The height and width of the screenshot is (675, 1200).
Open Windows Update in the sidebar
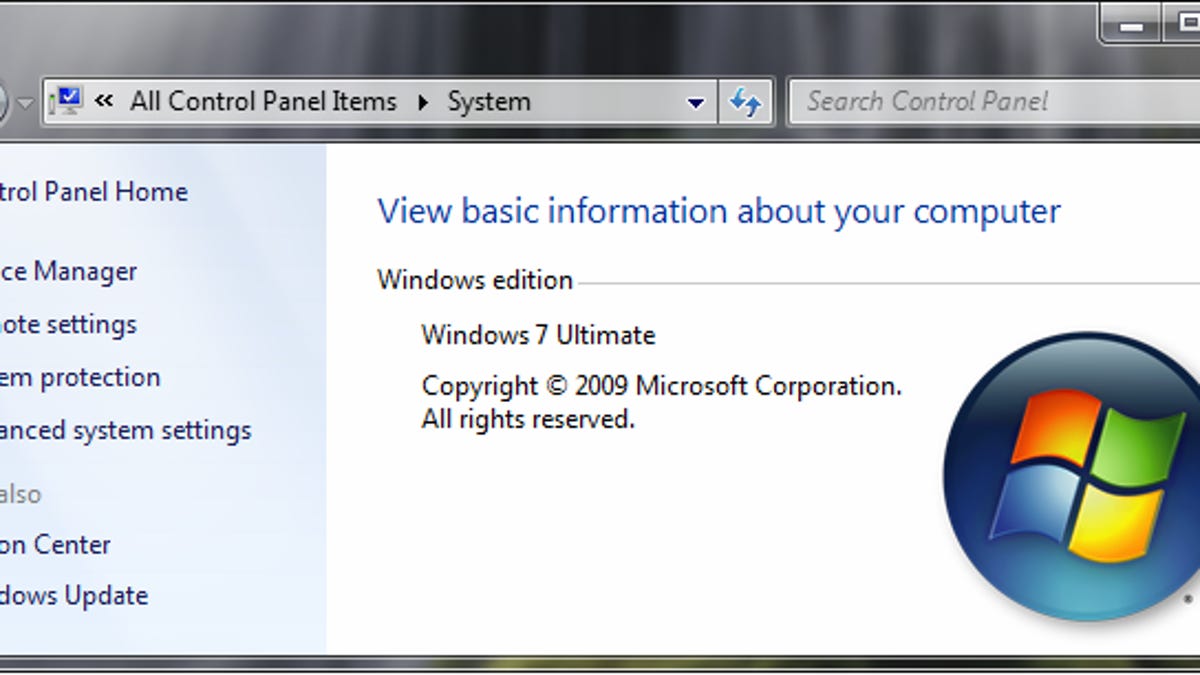coord(73,595)
